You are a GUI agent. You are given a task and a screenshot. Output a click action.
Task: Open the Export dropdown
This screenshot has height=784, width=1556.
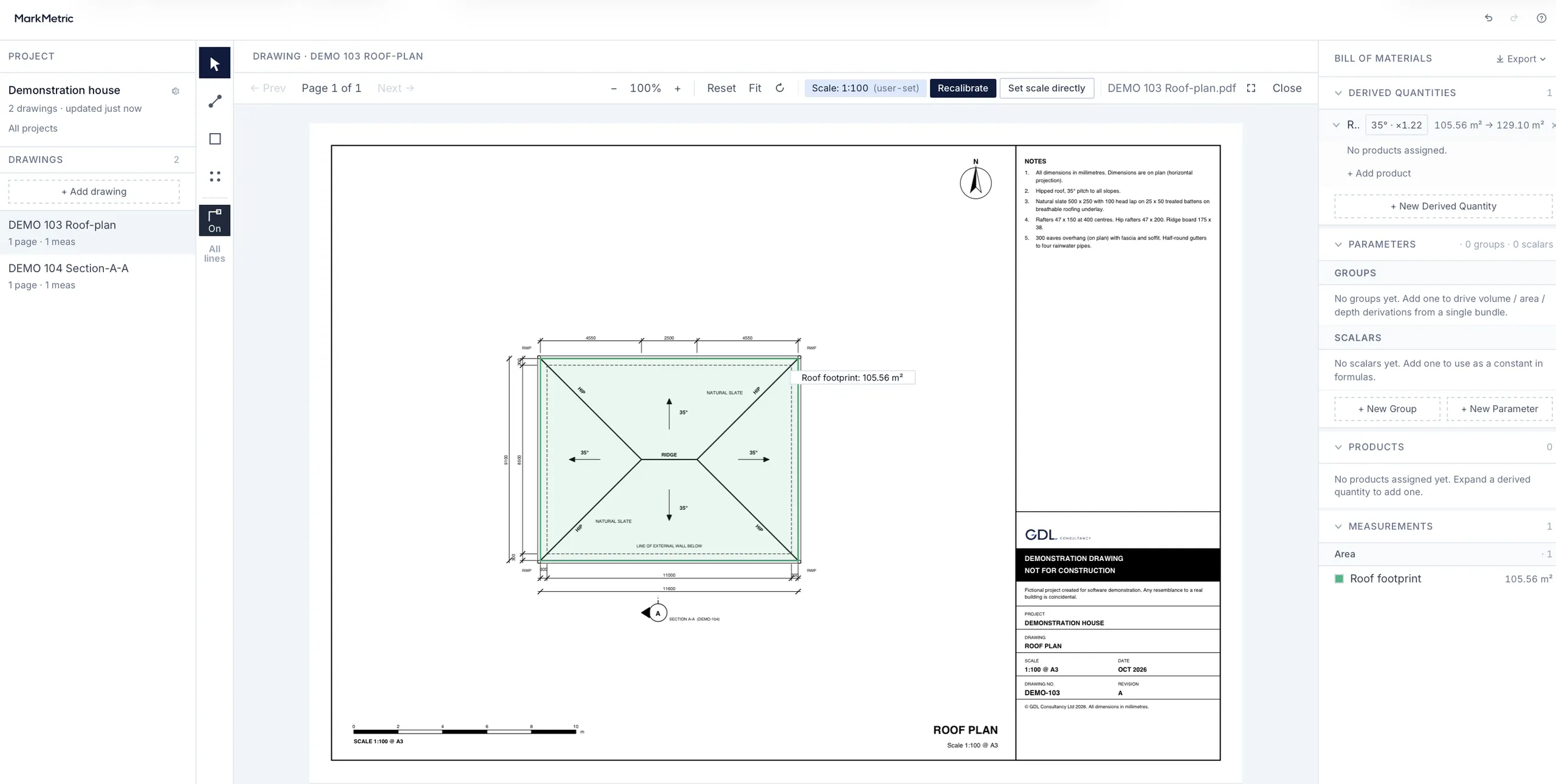(1521, 59)
